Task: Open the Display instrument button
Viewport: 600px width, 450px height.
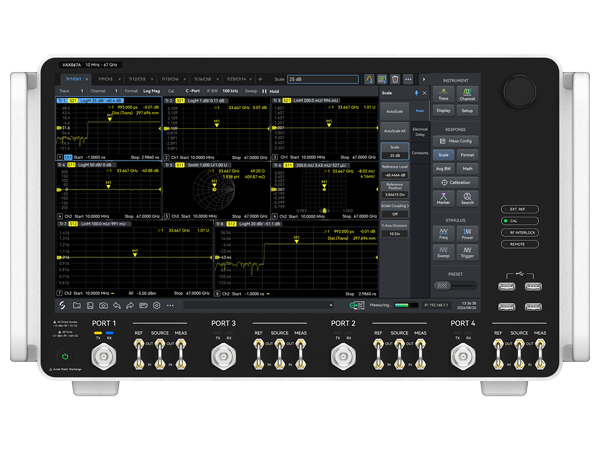Action: tap(443, 111)
